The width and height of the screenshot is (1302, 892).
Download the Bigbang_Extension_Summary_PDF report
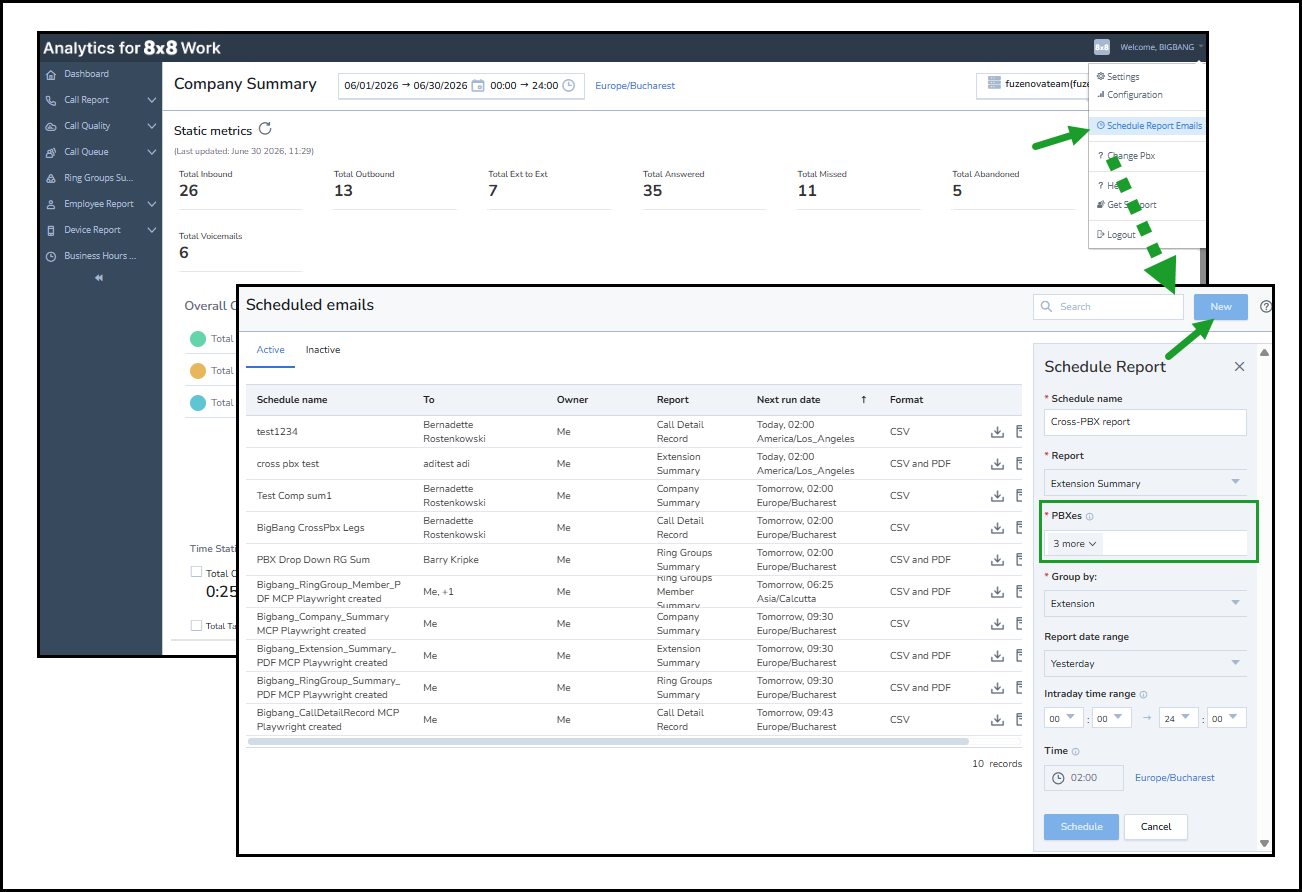click(x=997, y=656)
